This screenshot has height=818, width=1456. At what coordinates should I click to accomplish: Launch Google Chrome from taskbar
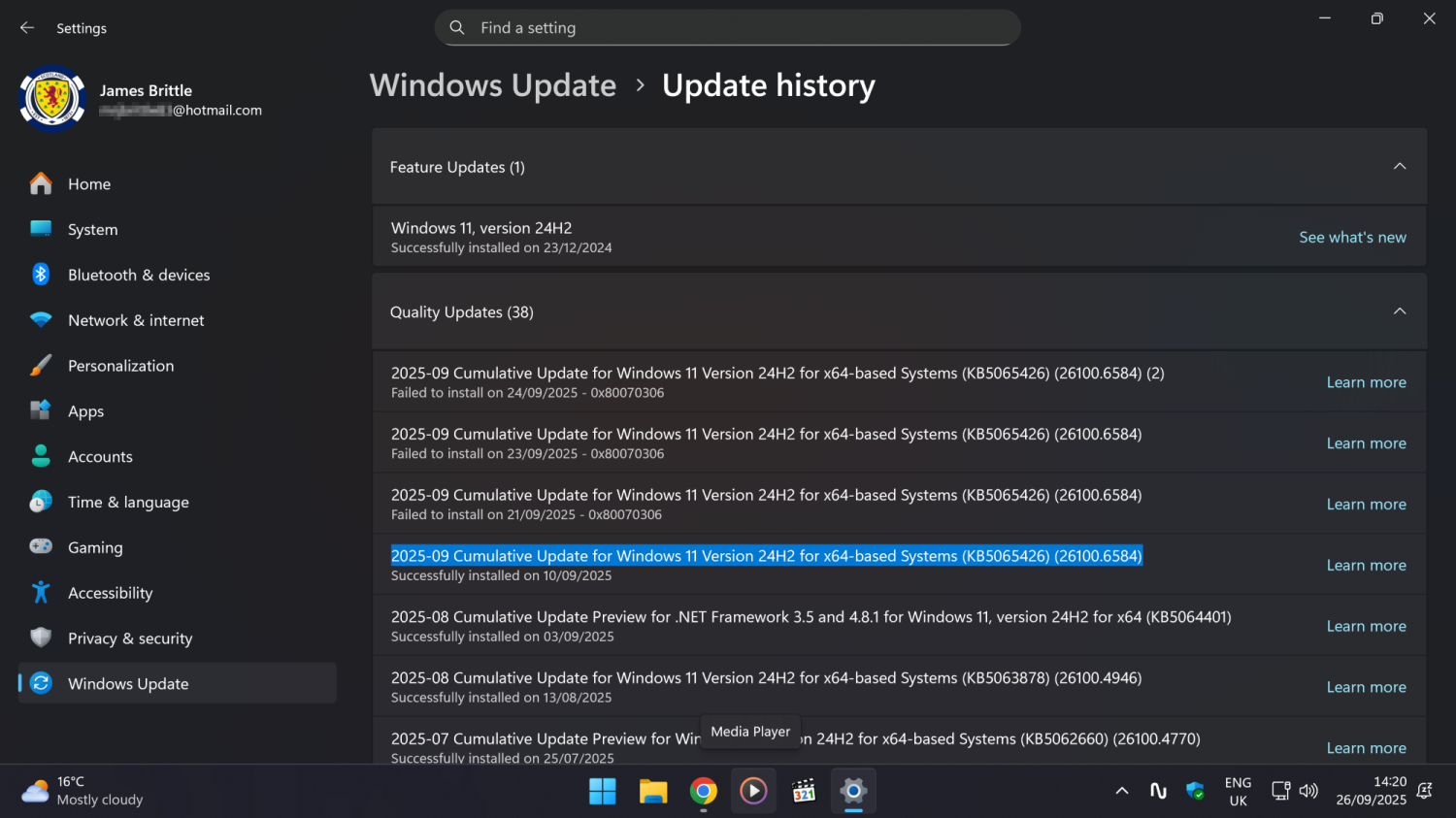pyautogui.click(x=704, y=791)
